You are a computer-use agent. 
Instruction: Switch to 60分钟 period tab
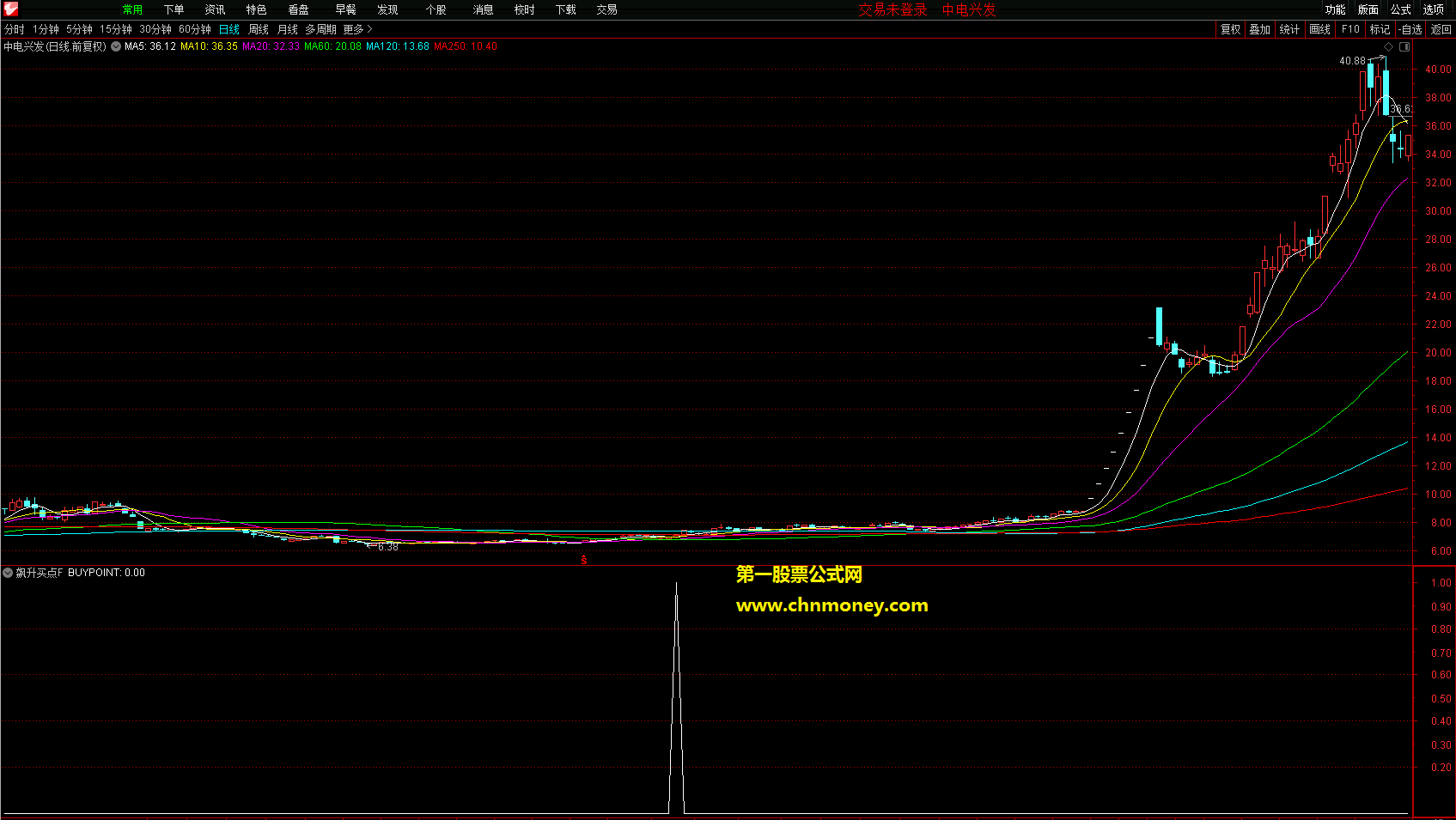point(195,29)
